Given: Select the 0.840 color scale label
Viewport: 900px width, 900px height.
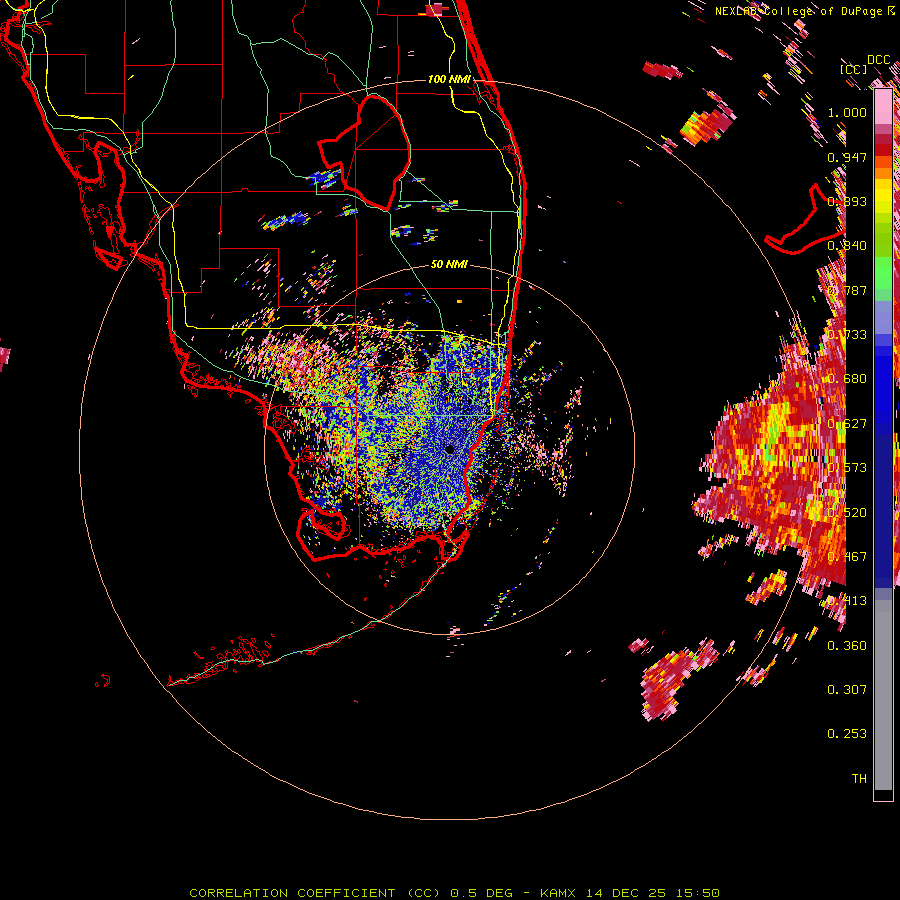Looking at the screenshot, I should click(847, 246).
